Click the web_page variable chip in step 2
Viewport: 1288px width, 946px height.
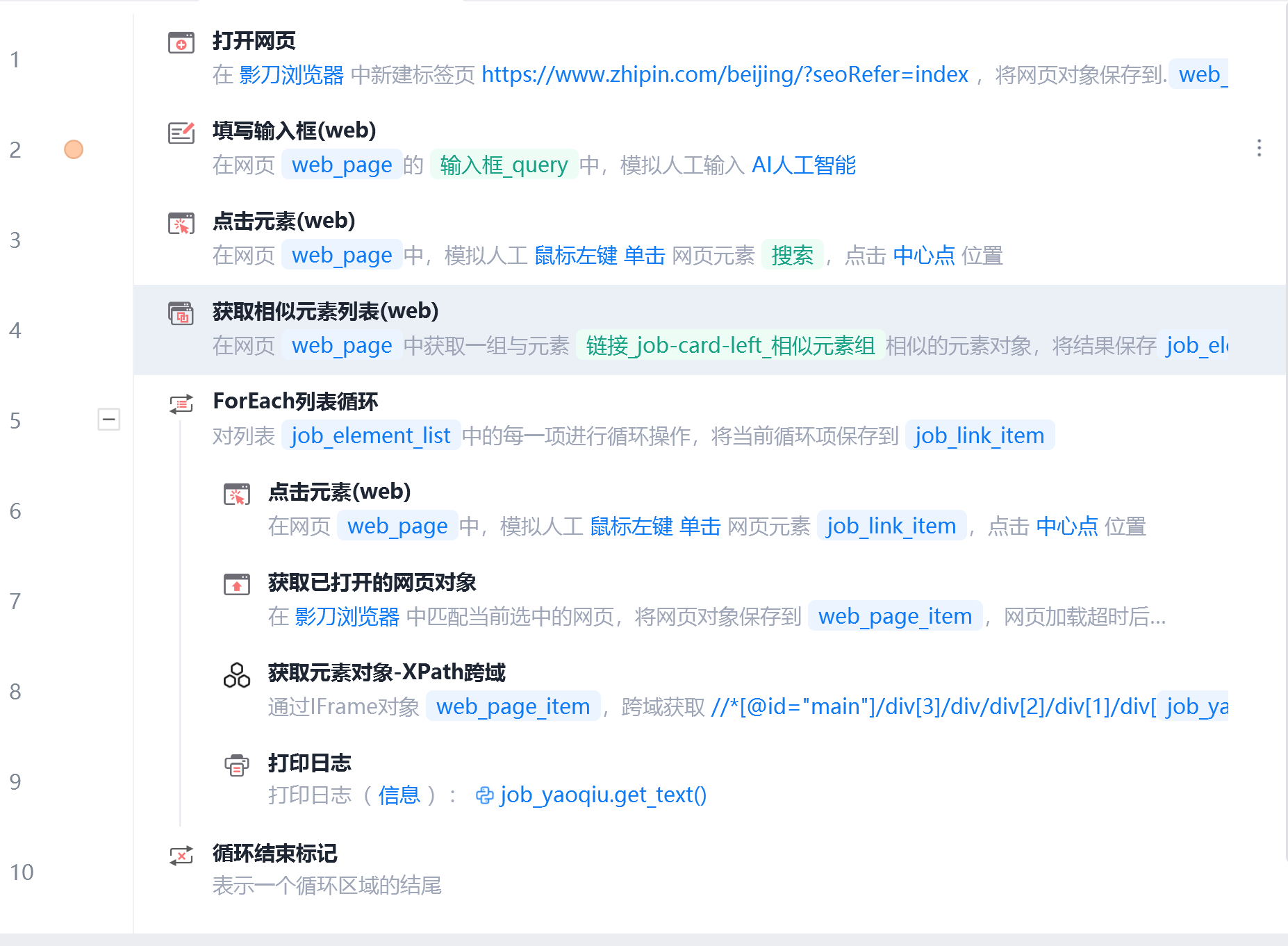pos(341,165)
